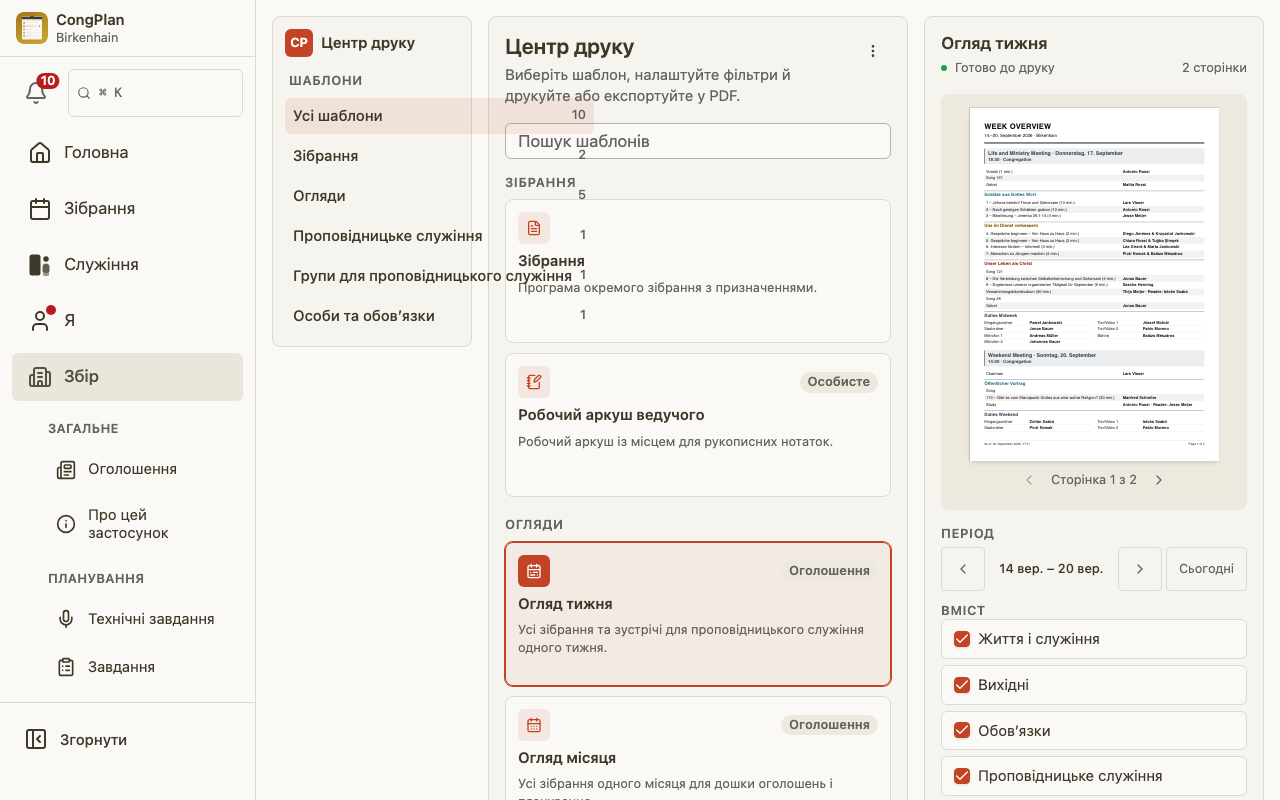
Task: Click the Сьогодні button
Action: pos(1206,569)
